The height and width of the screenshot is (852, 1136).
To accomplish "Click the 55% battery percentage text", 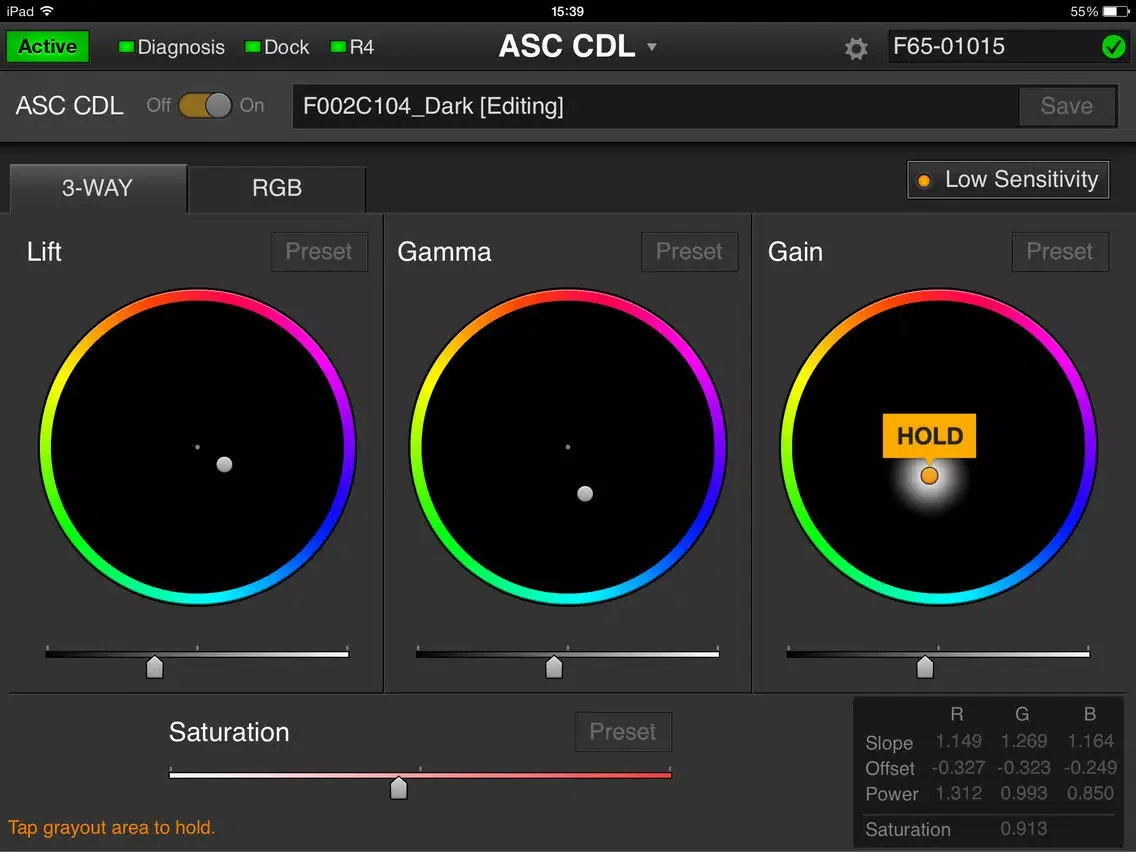I will coord(1084,11).
